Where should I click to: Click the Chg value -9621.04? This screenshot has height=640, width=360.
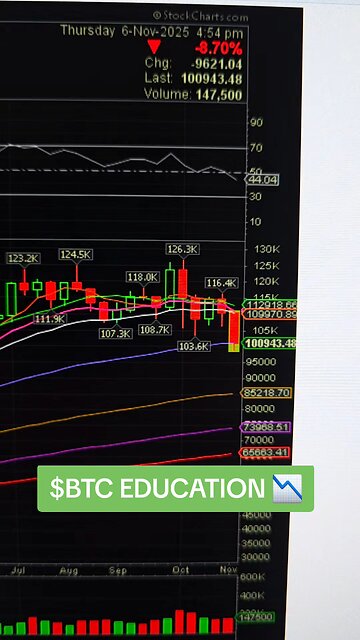216,64
